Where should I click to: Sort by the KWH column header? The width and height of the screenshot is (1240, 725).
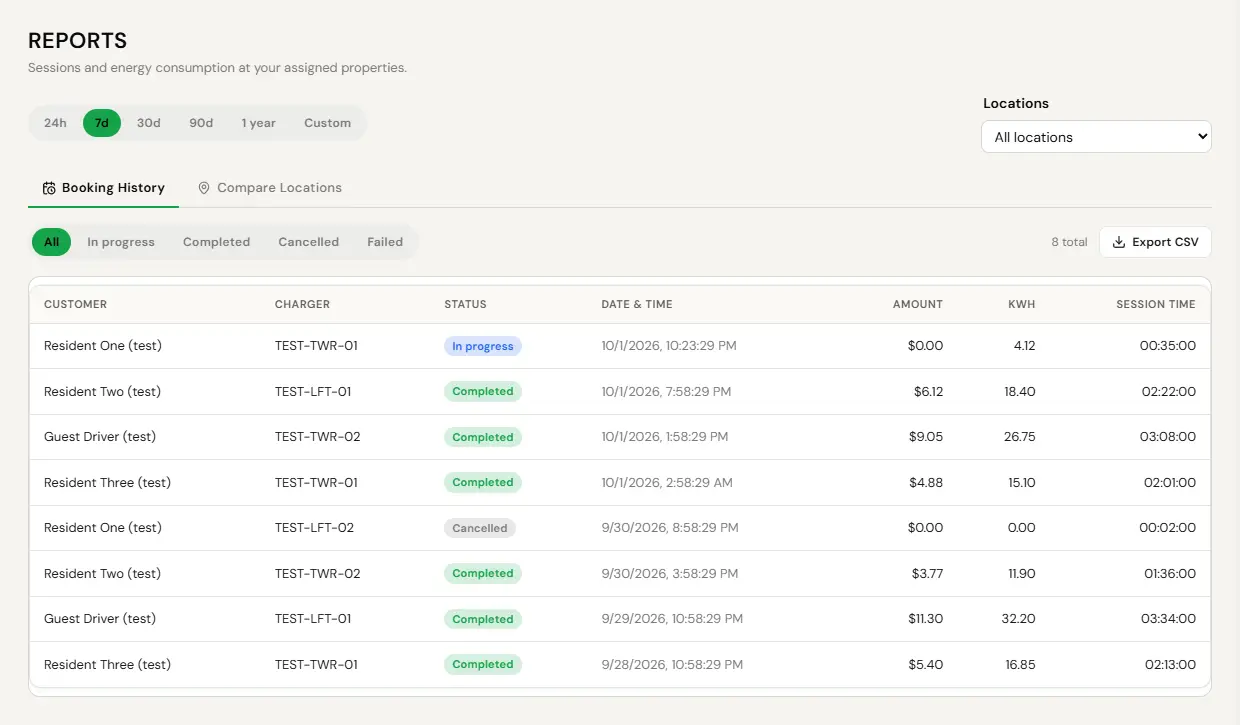1022,304
